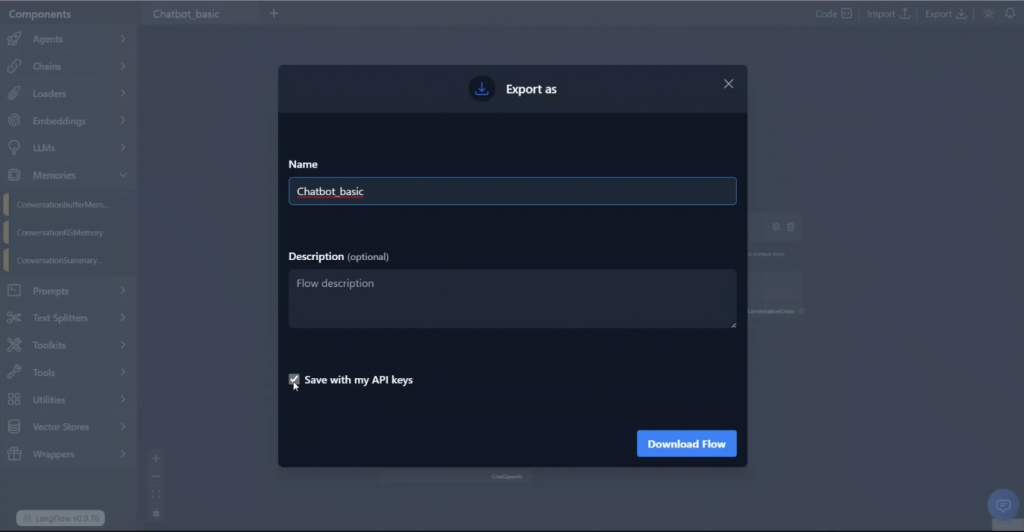Click the Toolkits crossed-tools icon
This screenshot has width=1024, height=532.
[x=14, y=345]
